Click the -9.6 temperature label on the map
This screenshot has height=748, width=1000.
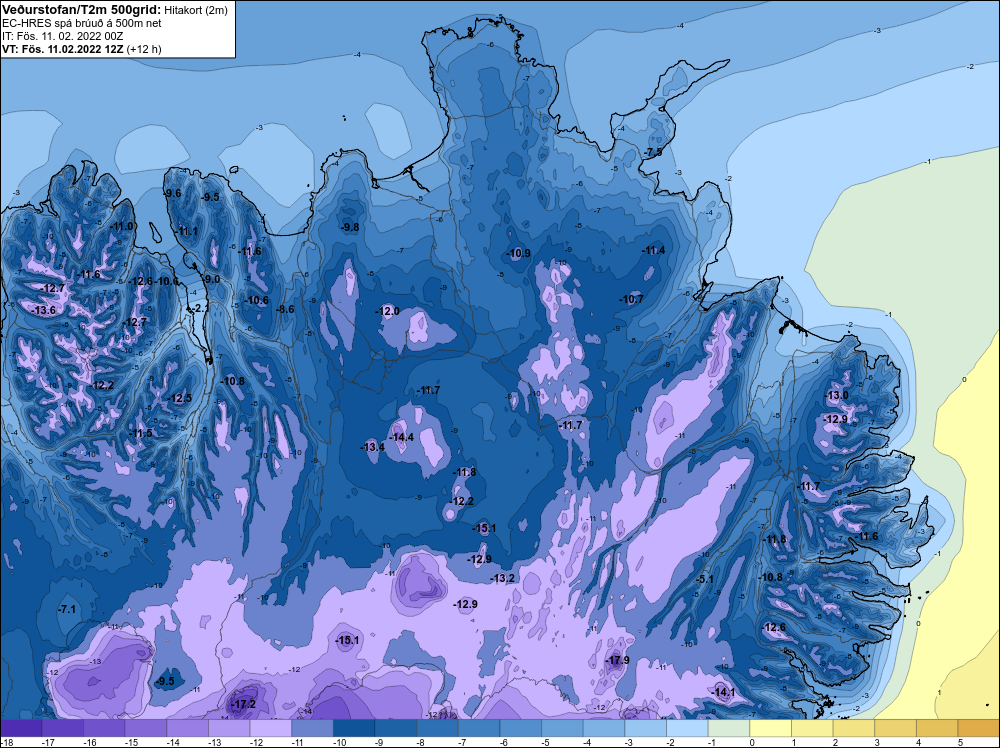tap(172, 193)
